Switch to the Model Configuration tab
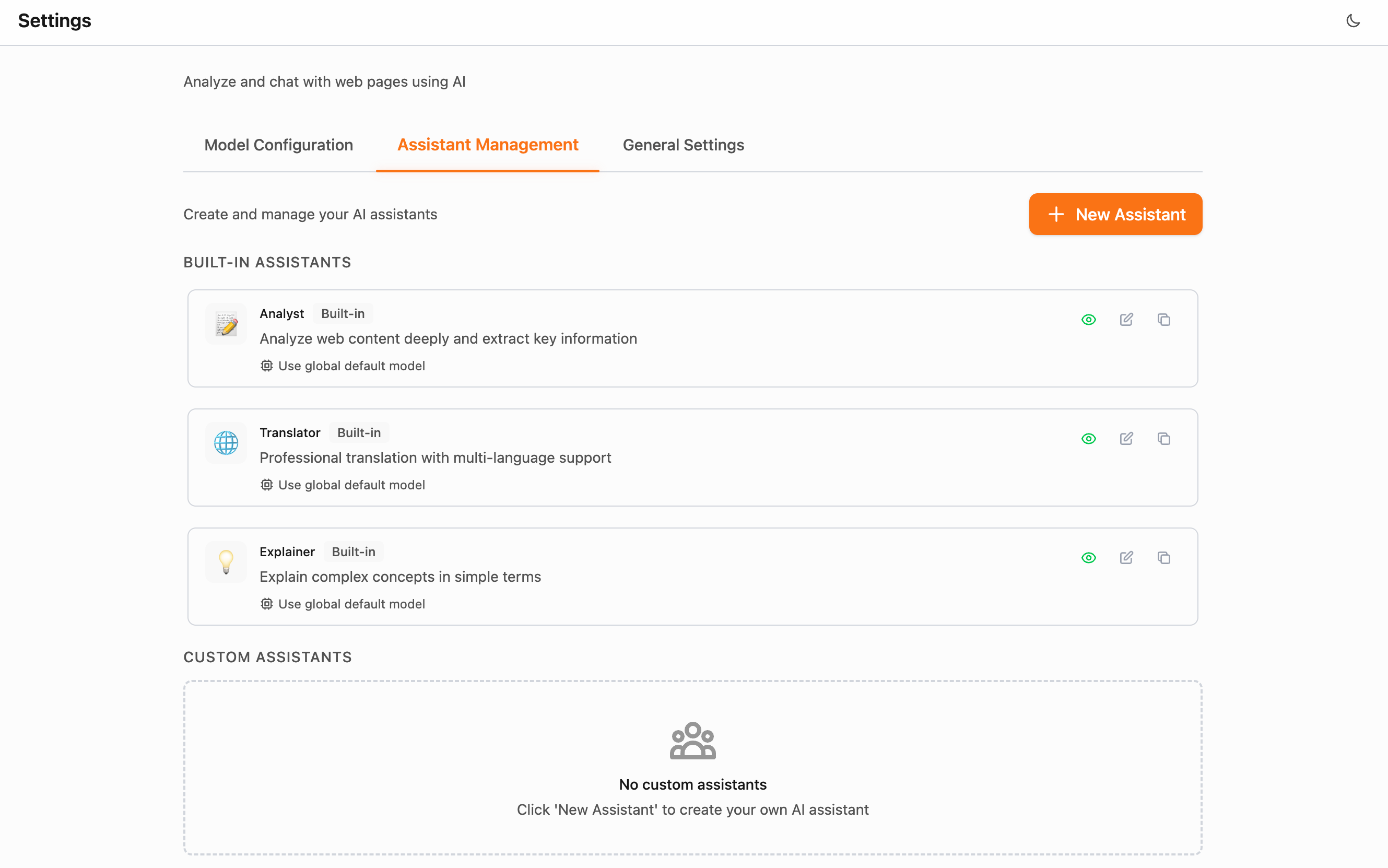The height and width of the screenshot is (868, 1388). tap(278, 145)
